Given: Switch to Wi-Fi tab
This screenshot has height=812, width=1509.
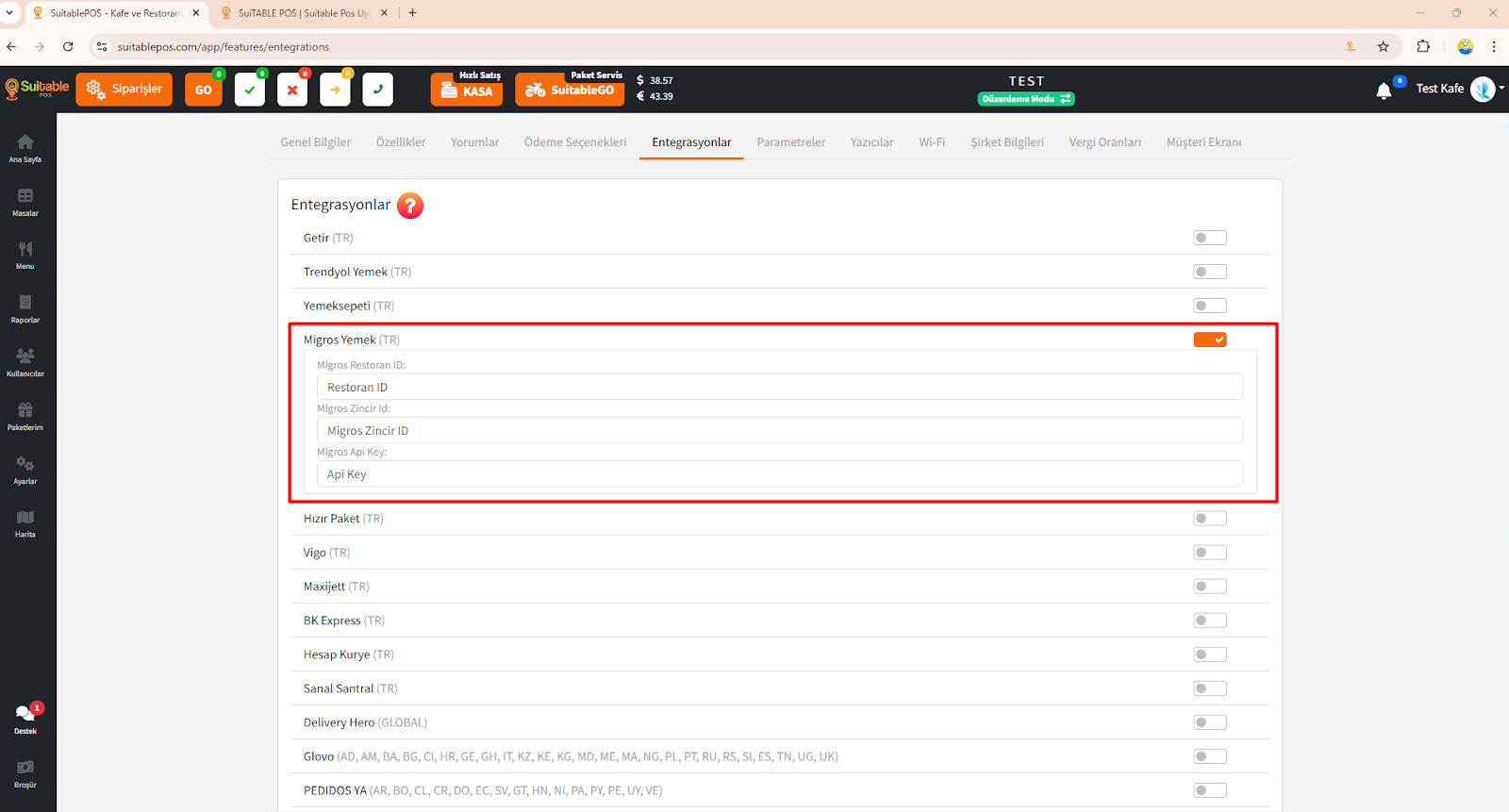Looking at the screenshot, I should coord(932,142).
